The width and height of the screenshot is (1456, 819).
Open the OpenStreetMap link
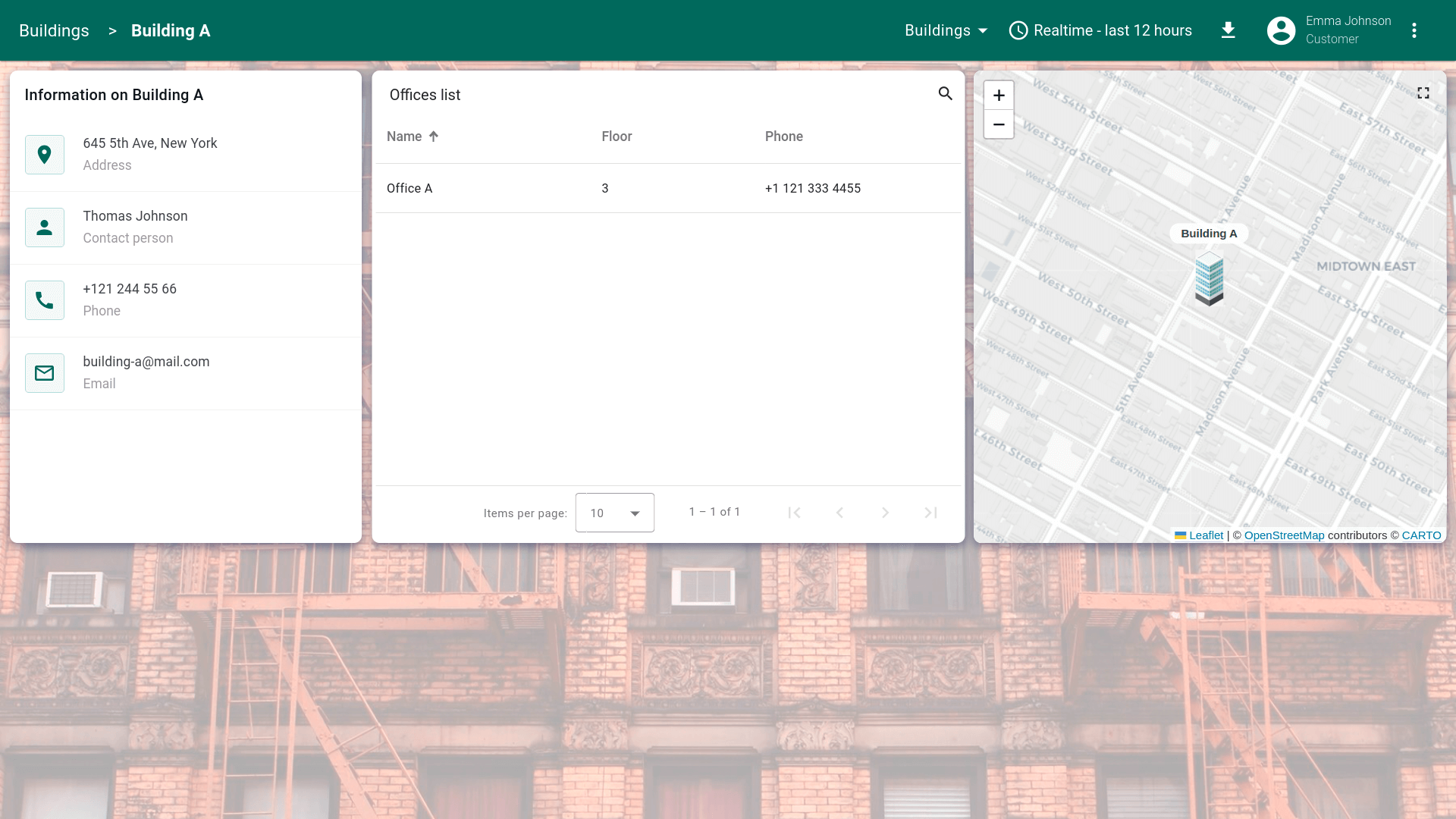click(1283, 535)
